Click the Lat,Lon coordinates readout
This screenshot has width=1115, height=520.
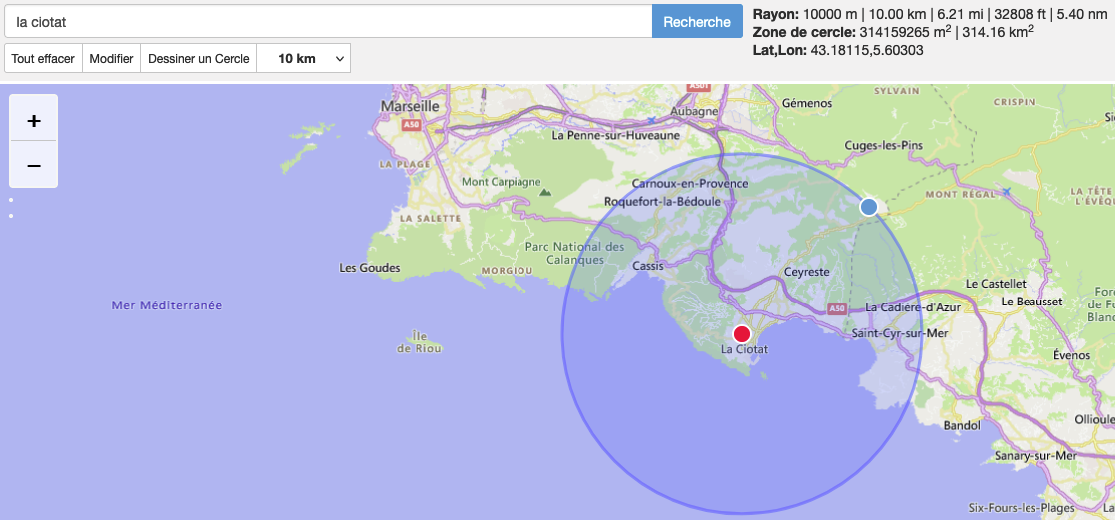838,50
